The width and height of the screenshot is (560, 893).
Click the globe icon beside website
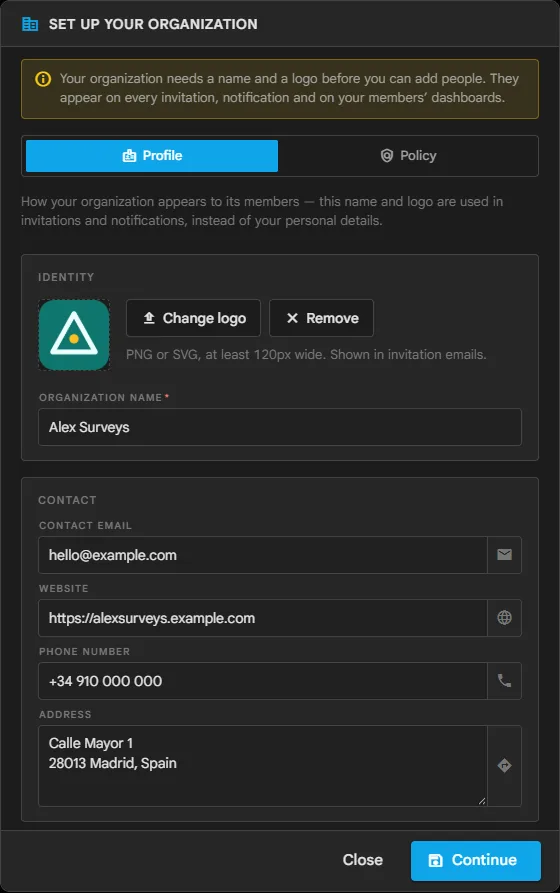[x=504, y=618]
